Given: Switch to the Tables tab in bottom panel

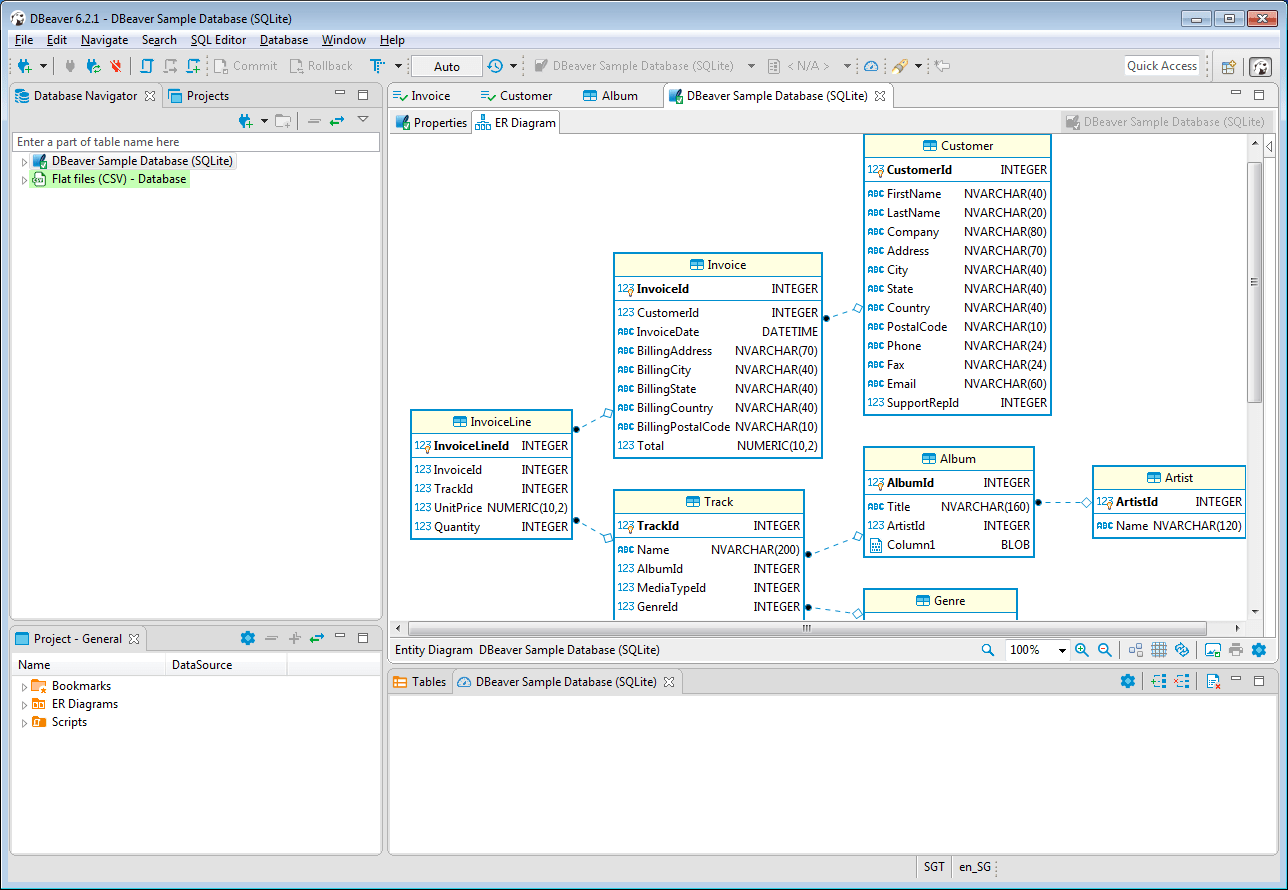Looking at the screenshot, I should (x=419, y=682).
